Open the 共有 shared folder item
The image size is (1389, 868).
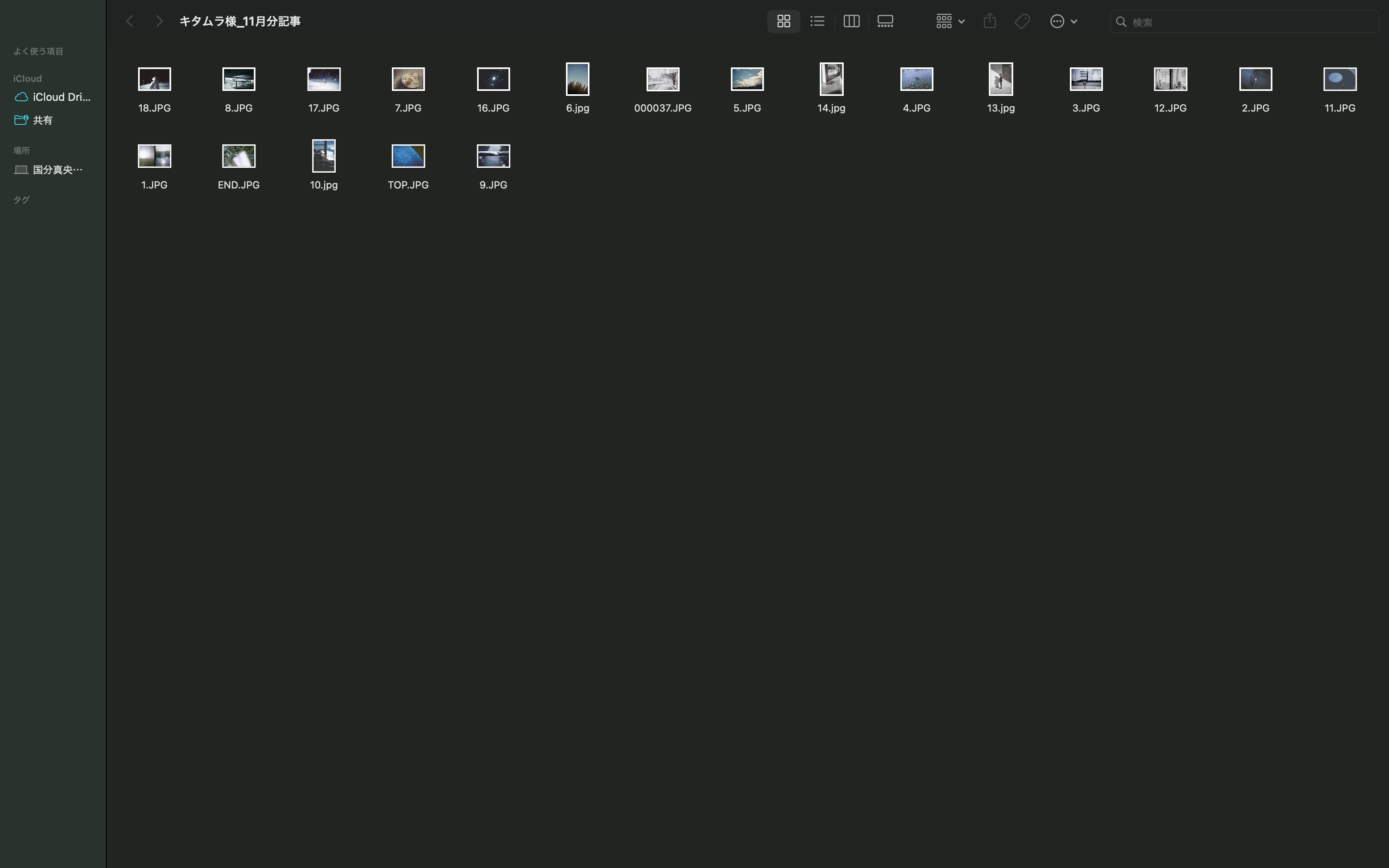pos(43,120)
